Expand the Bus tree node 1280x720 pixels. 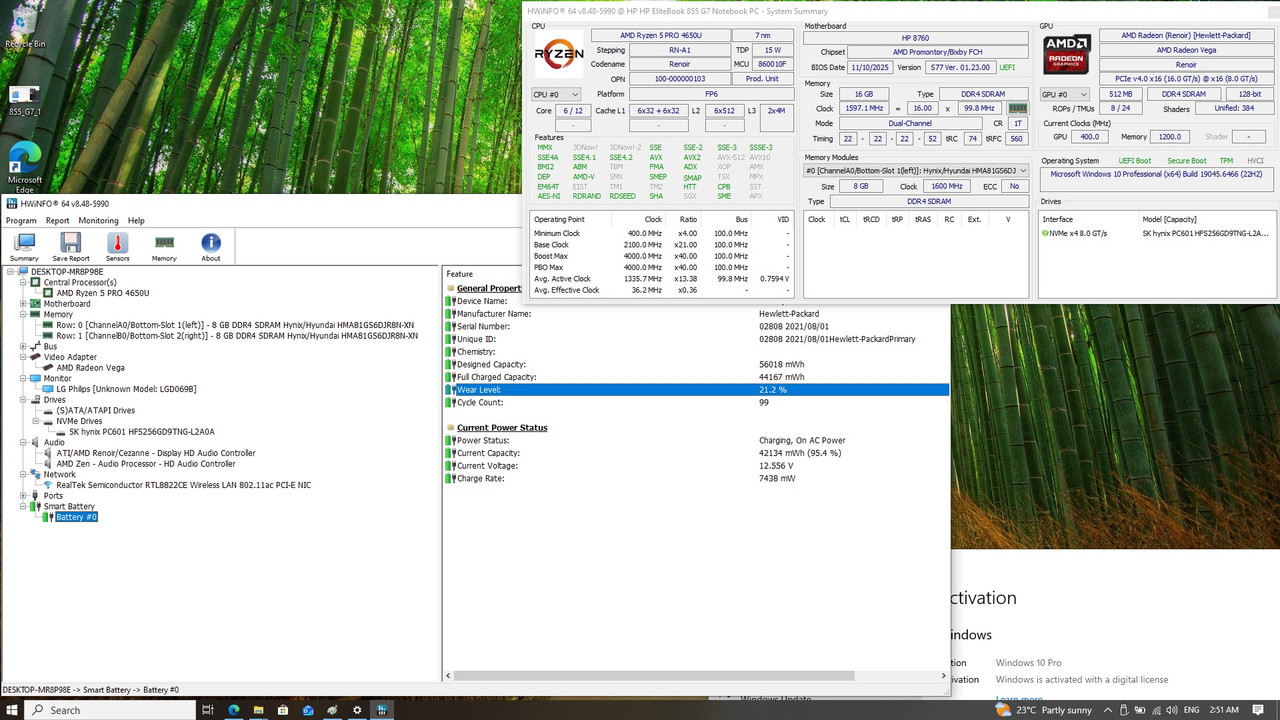23,347
